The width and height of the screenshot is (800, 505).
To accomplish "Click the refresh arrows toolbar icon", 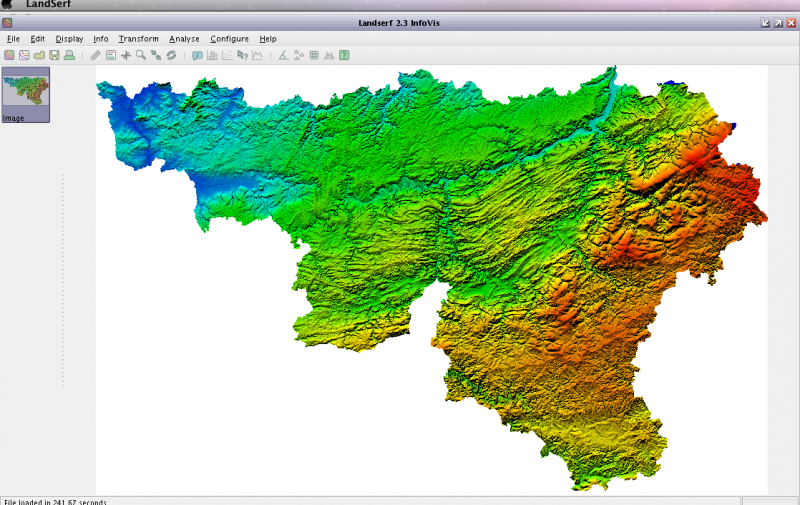I will tap(171, 55).
